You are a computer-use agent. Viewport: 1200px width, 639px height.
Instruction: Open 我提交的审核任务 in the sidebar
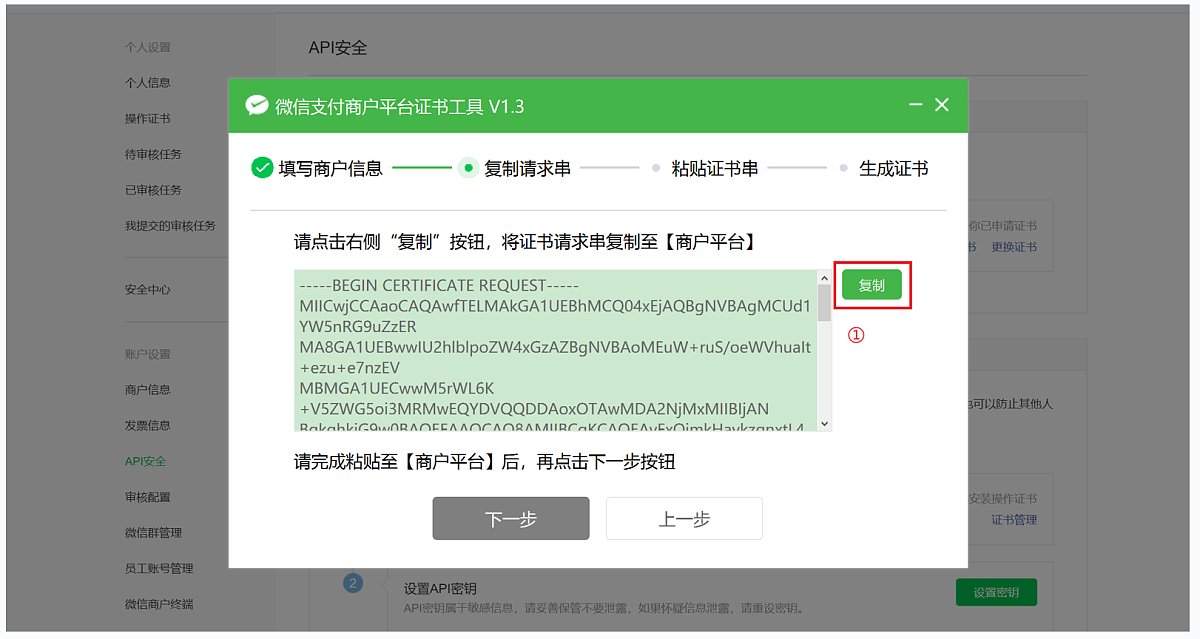click(x=170, y=226)
